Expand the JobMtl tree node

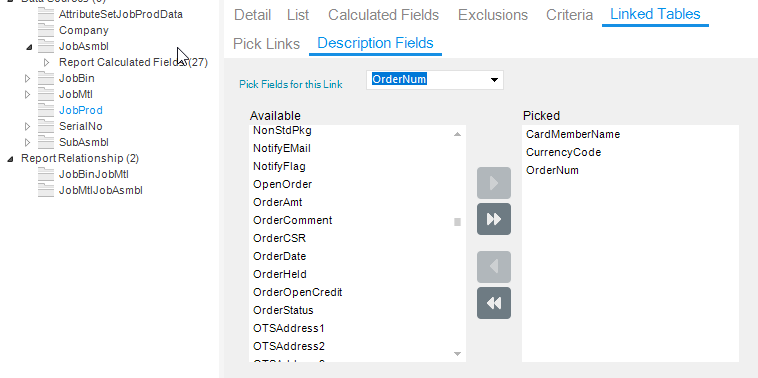(28, 94)
